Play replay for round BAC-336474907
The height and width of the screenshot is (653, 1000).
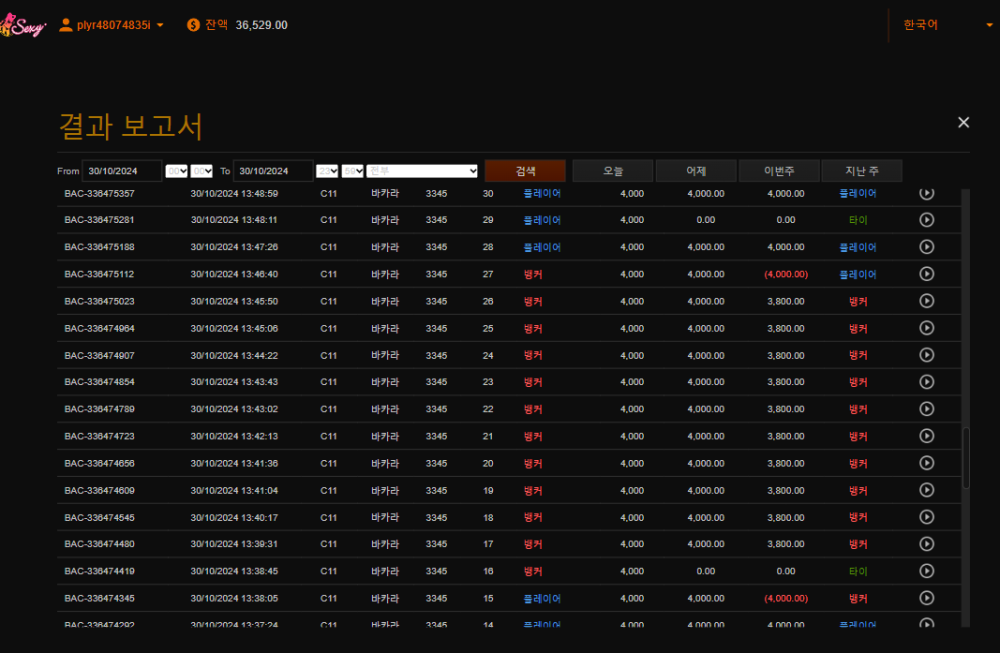tap(926, 355)
